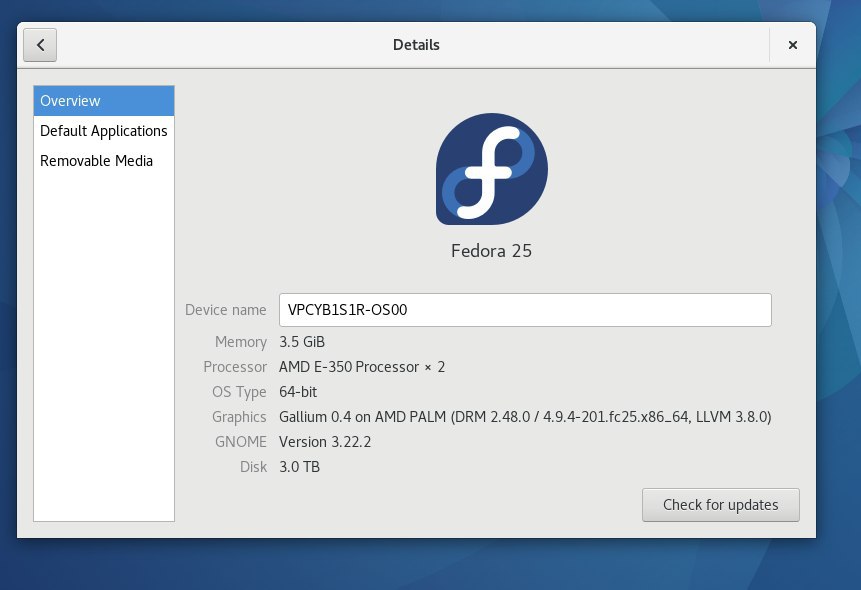Image resolution: width=861 pixels, height=590 pixels.
Task: Click the Fedora logo image
Action: [x=491, y=169]
